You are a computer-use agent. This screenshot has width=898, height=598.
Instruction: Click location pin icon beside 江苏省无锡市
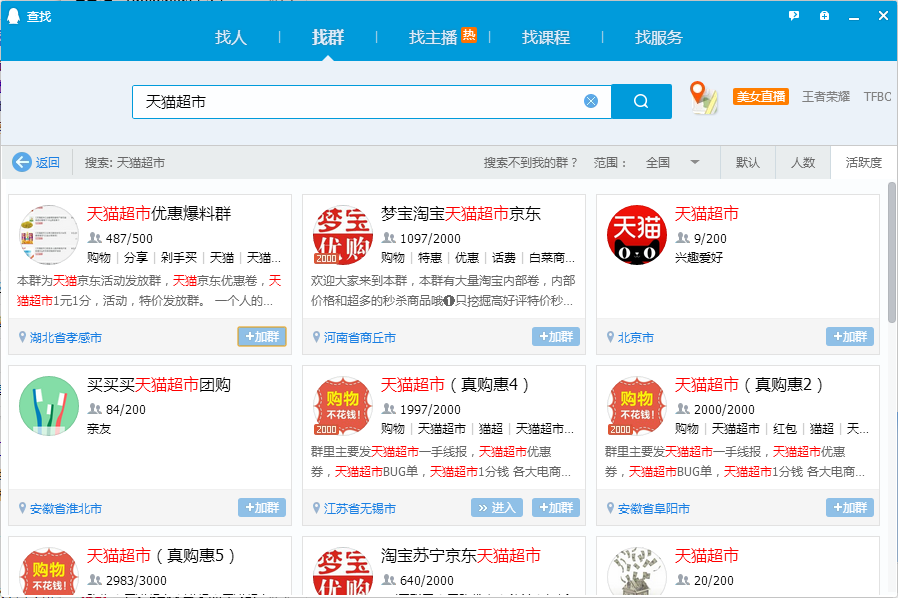(316, 507)
